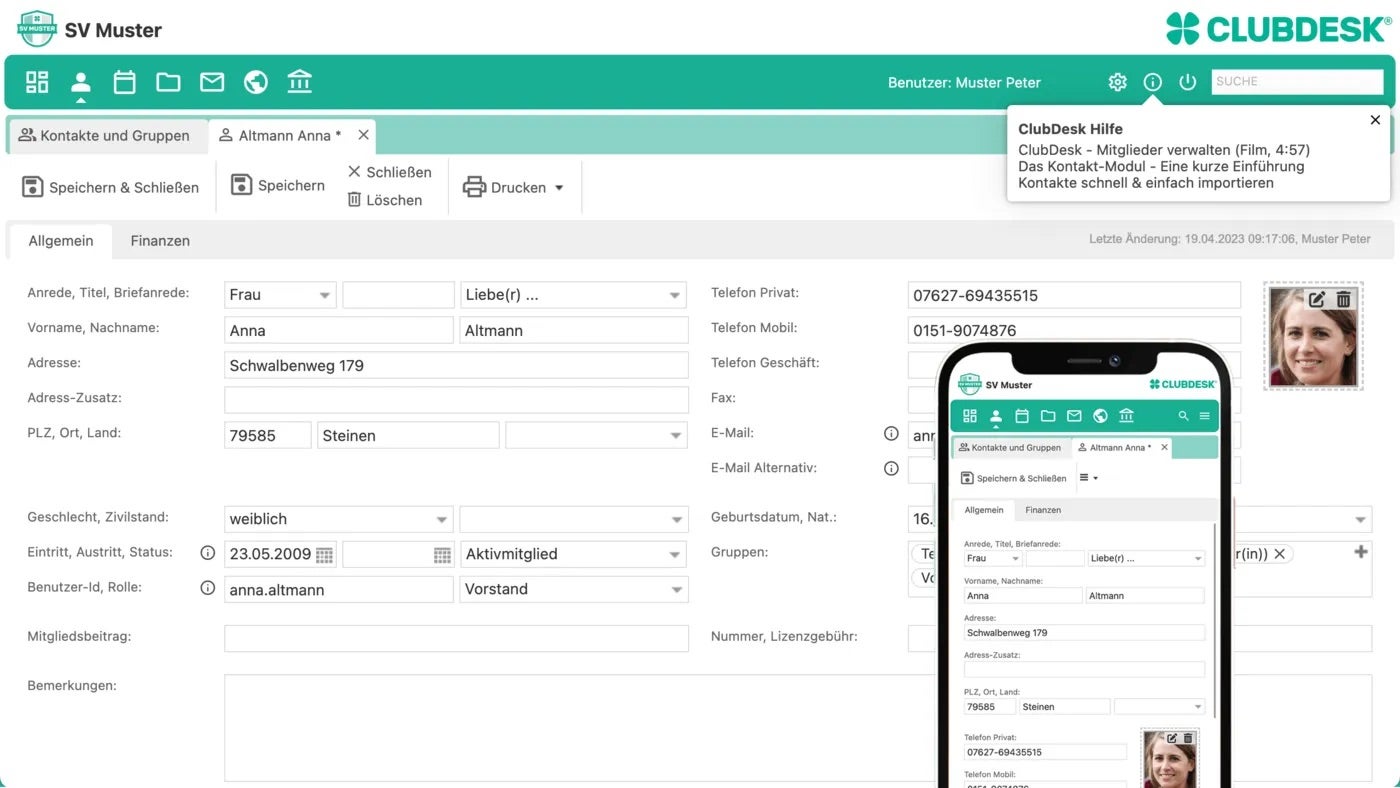Tap the hamburger menu in the phone header

point(1204,416)
